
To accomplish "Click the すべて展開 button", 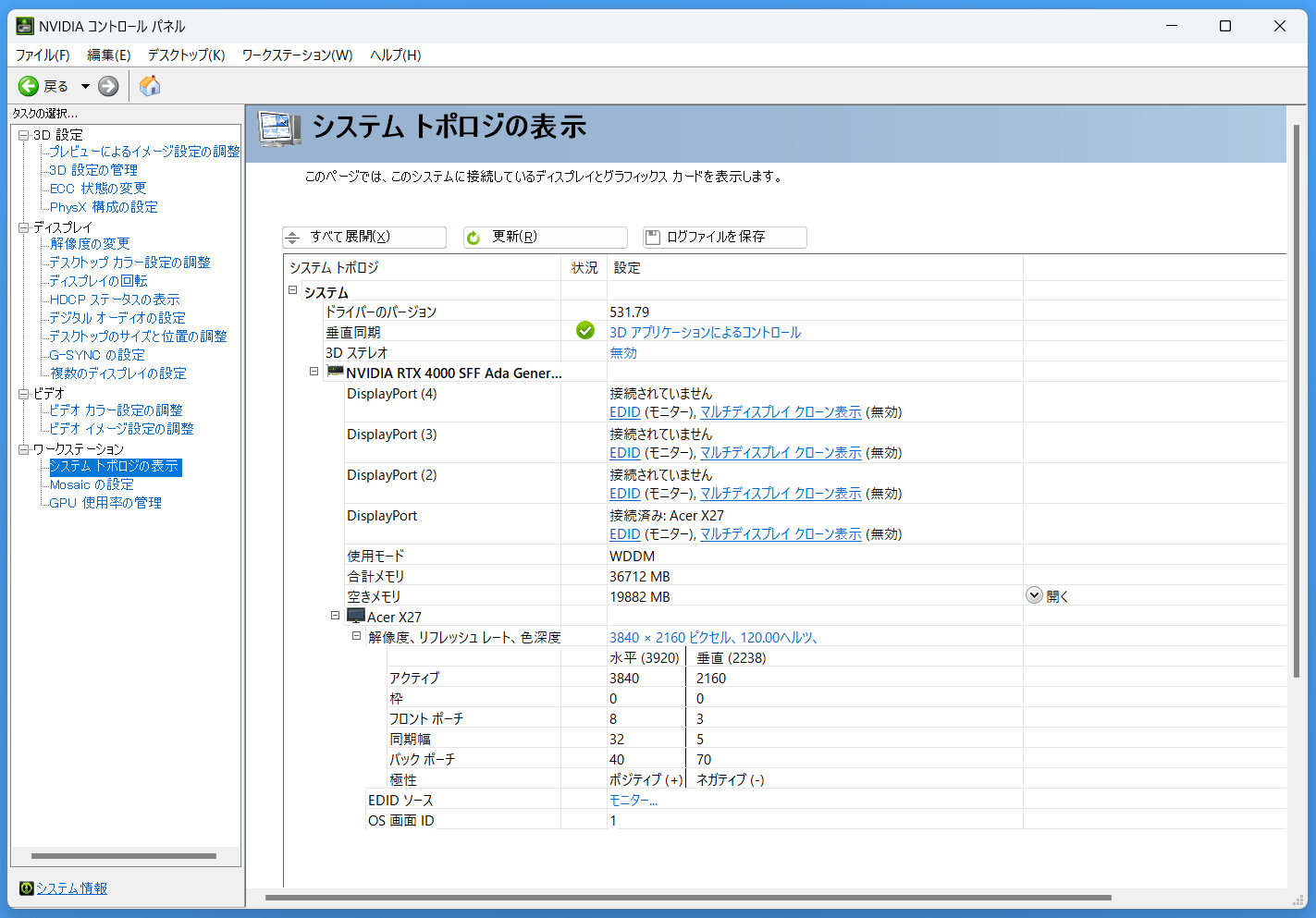I will coord(364,238).
